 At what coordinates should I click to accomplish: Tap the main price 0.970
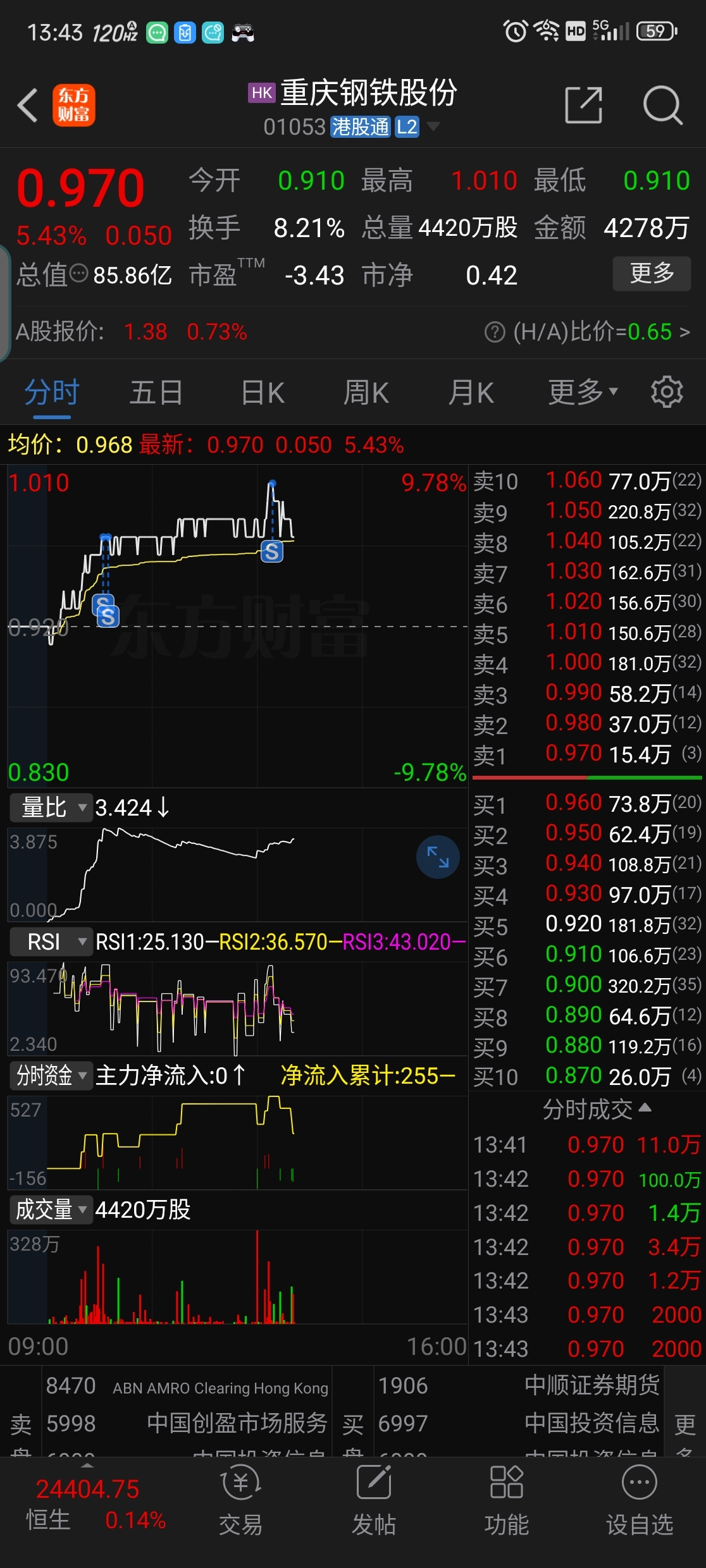(x=80, y=187)
